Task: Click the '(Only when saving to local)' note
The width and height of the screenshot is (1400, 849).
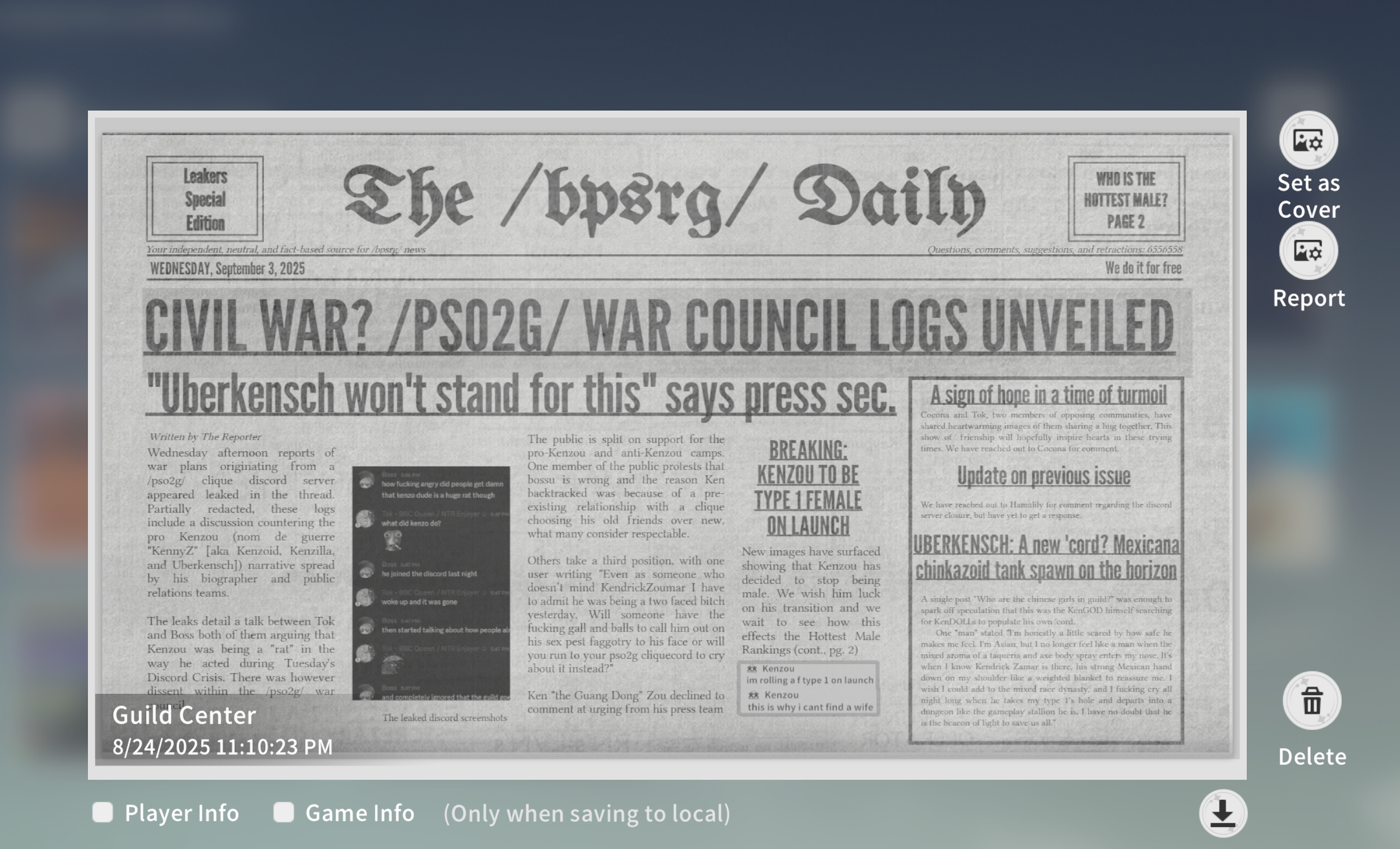Action: click(x=587, y=813)
